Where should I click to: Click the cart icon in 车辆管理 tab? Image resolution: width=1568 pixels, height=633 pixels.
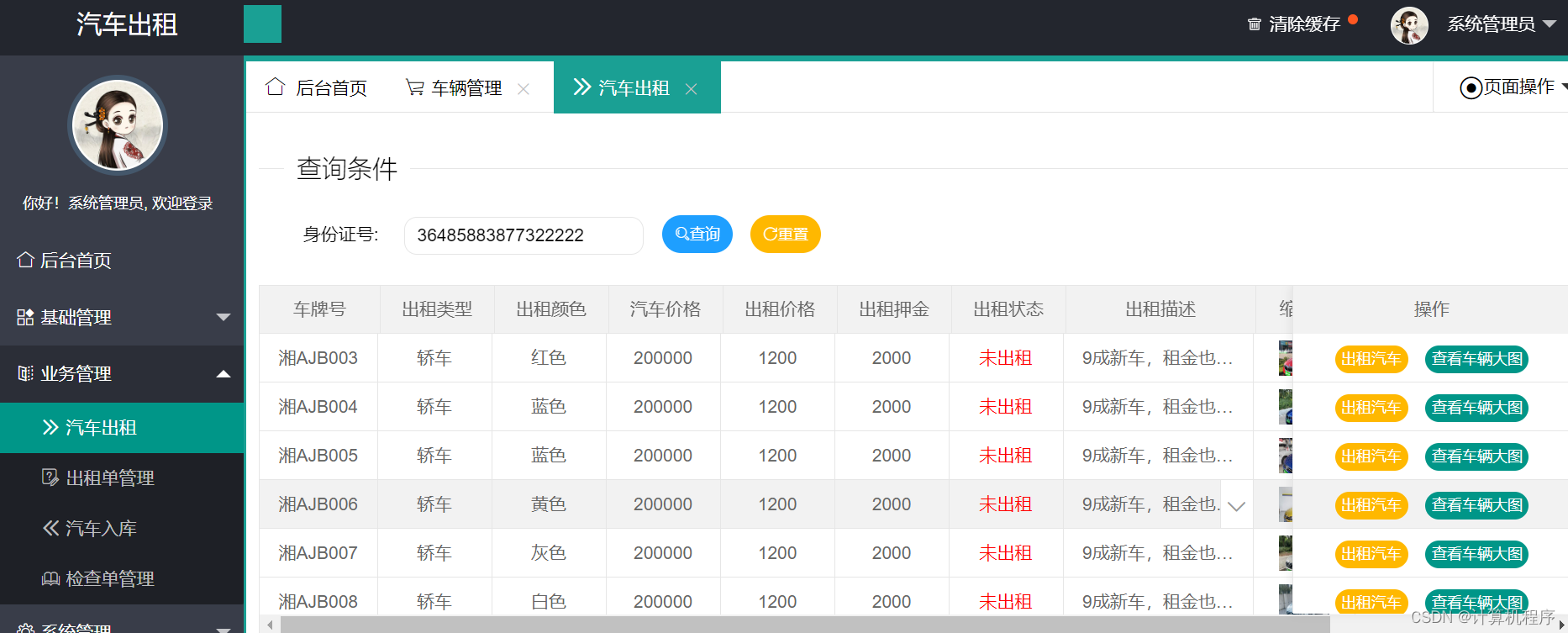tap(415, 87)
